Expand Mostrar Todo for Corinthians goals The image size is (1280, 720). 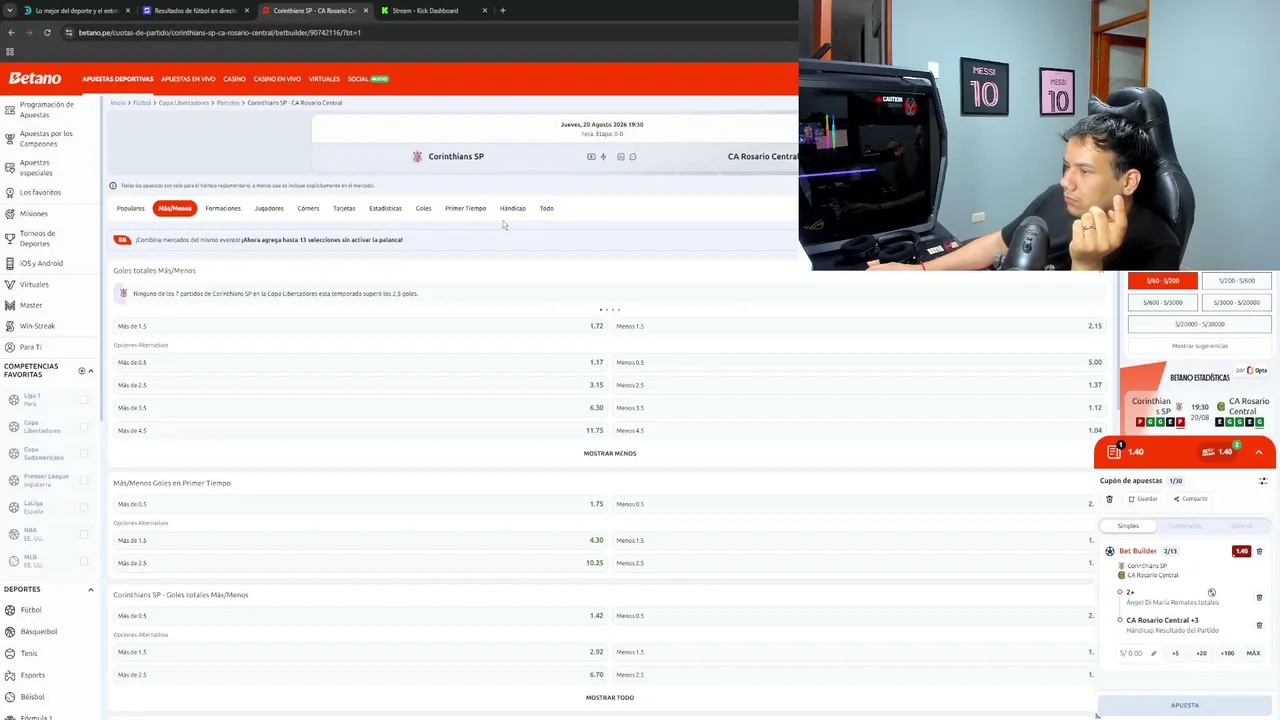tap(610, 698)
